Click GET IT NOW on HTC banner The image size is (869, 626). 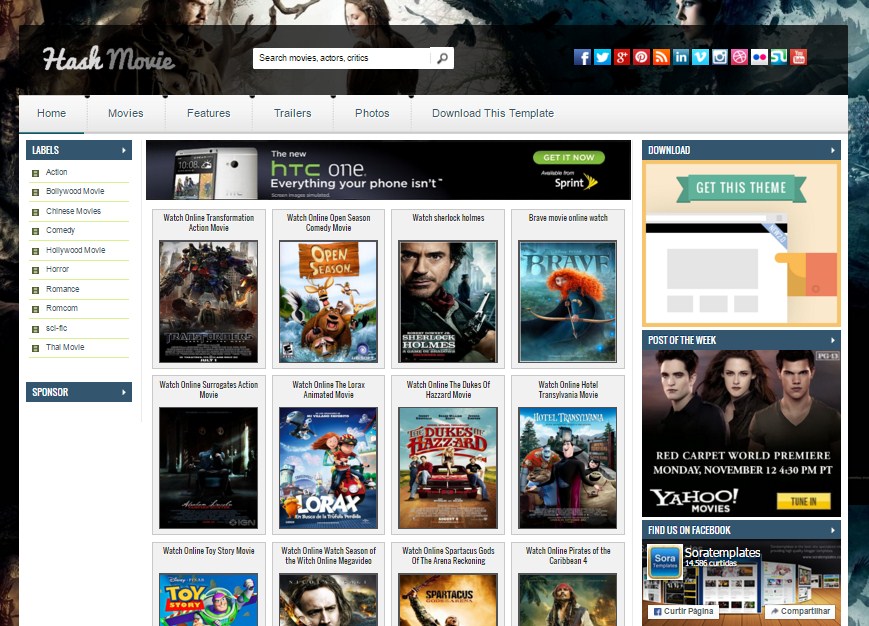click(x=569, y=157)
